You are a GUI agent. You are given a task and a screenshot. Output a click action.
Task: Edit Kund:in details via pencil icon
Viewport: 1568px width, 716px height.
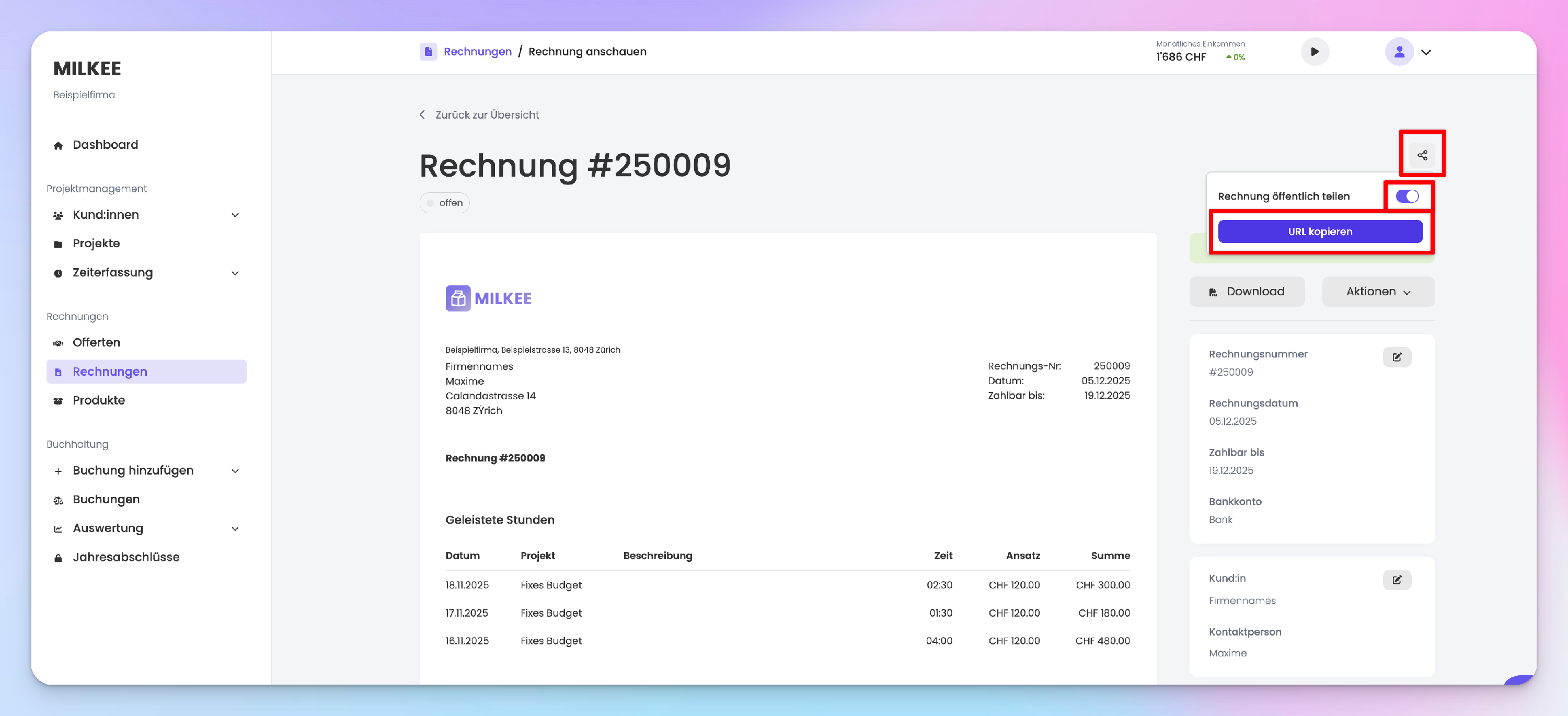[x=1397, y=580]
